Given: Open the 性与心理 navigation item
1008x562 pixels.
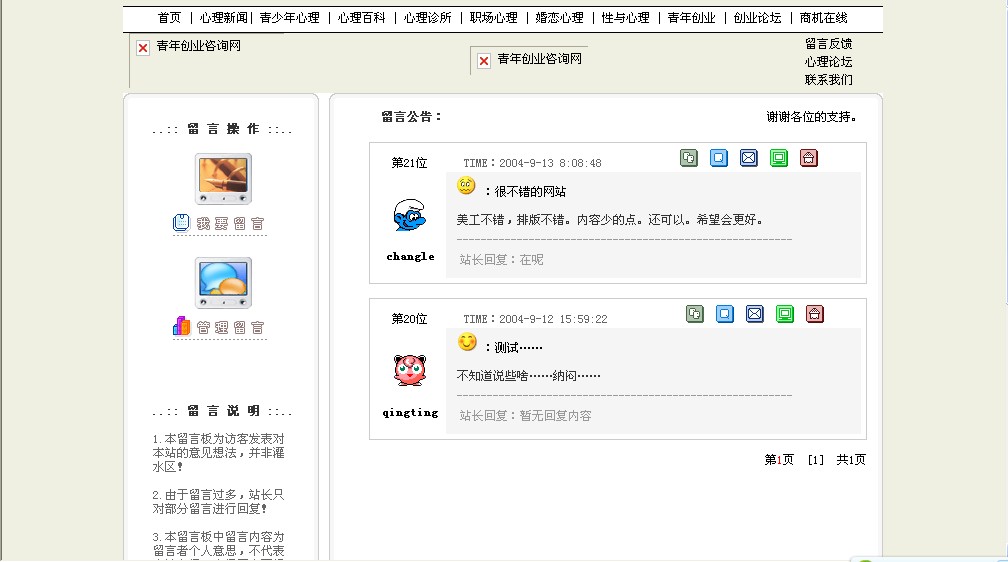Looking at the screenshot, I should coord(625,18).
